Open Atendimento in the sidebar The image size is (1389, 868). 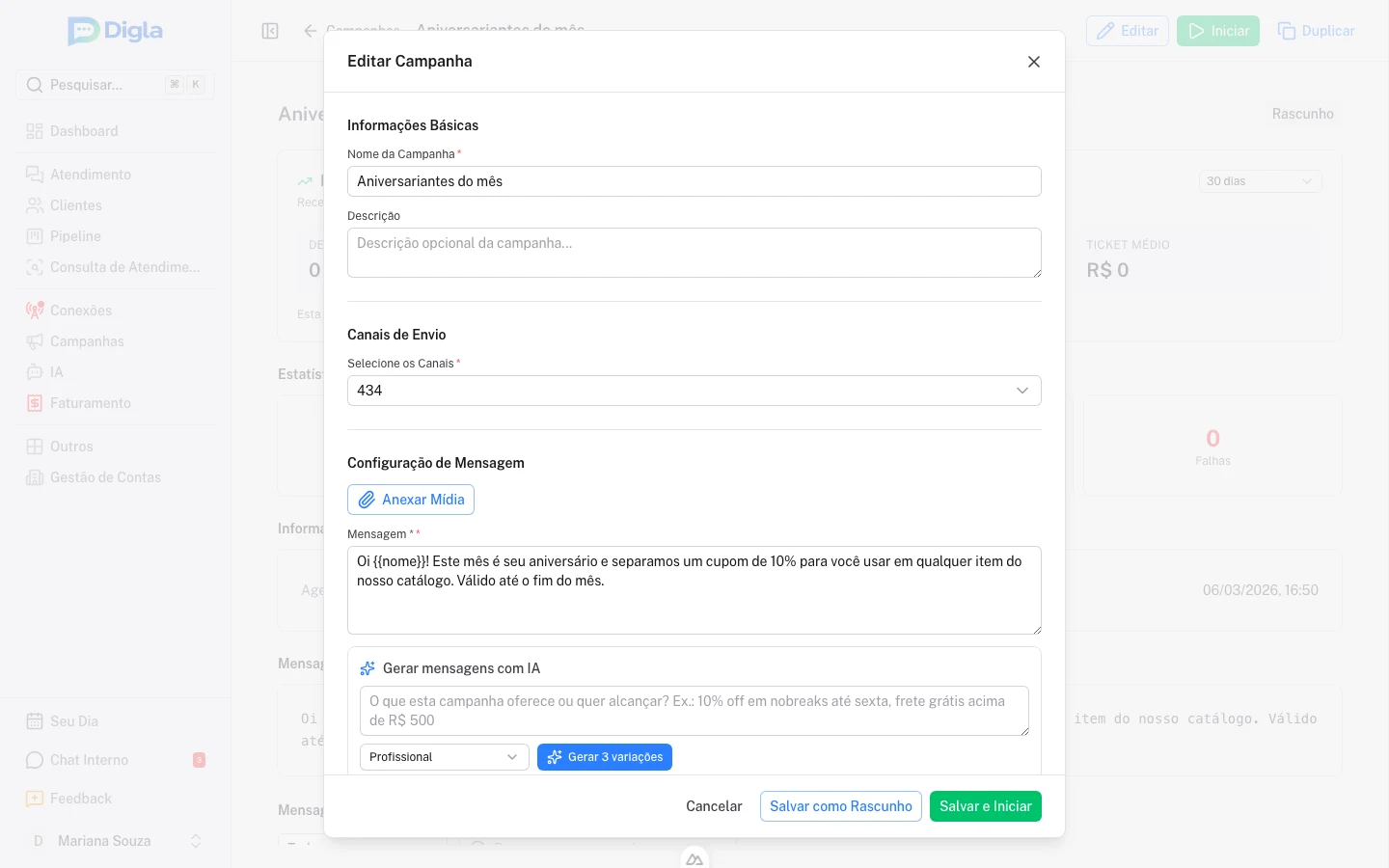(x=116, y=175)
